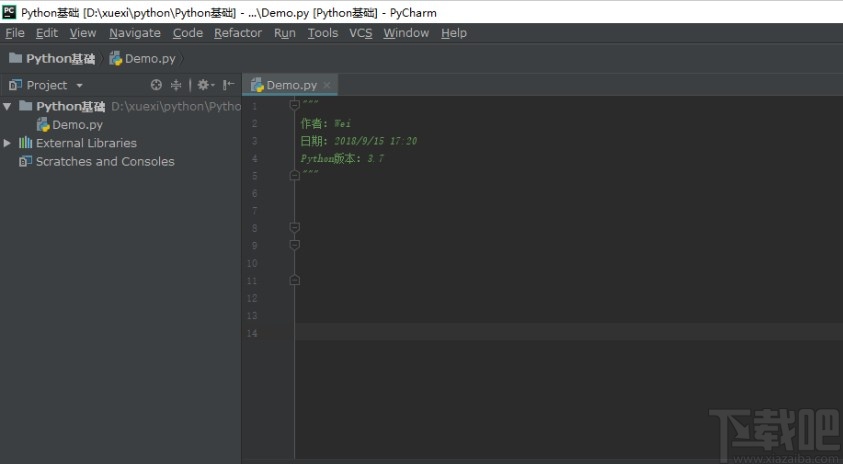Image resolution: width=843 pixels, height=464 pixels.
Task: Hide the Project panel
Action: click(228, 85)
